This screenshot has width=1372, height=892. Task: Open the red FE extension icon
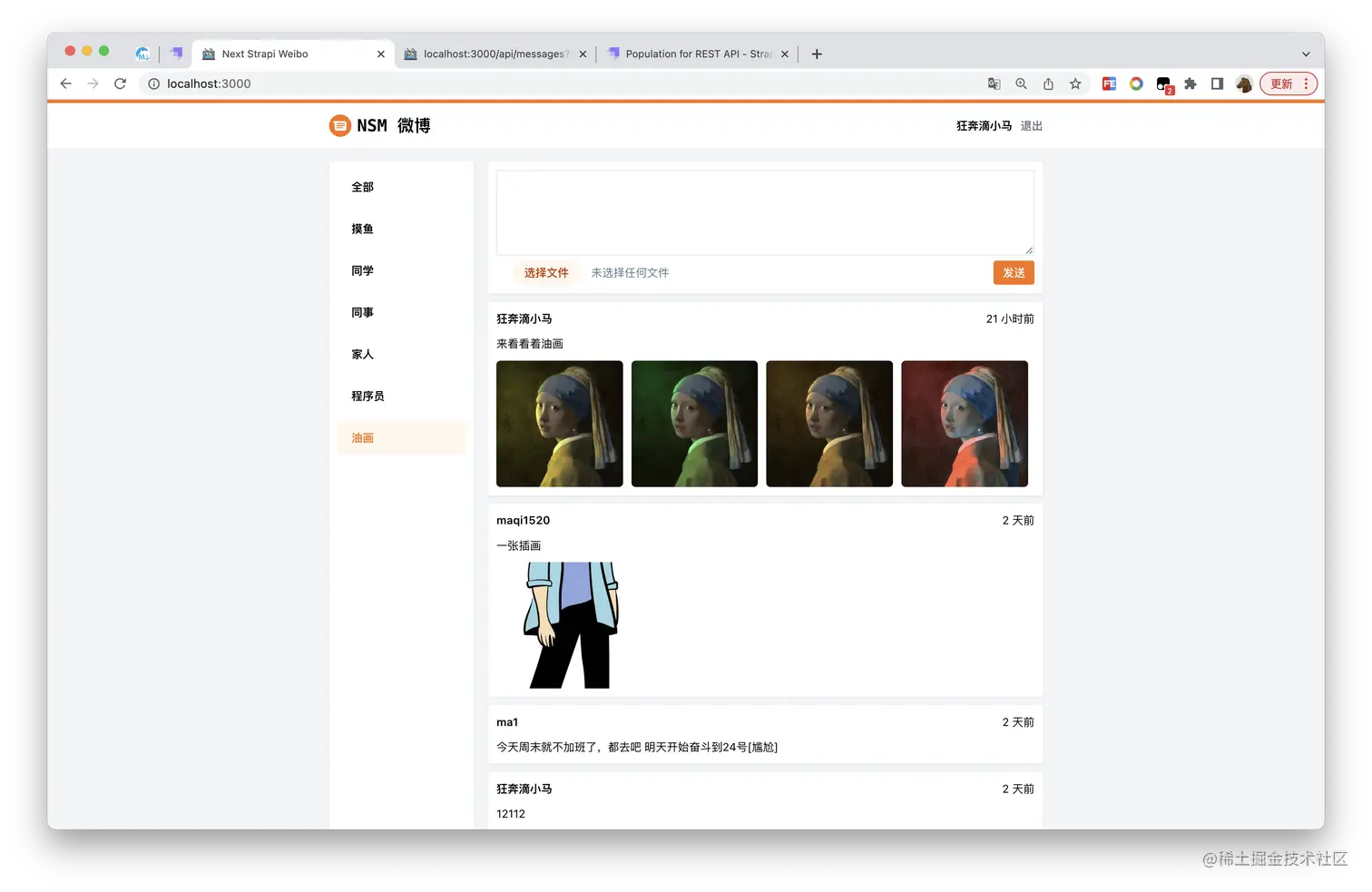click(x=1109, y=83)
